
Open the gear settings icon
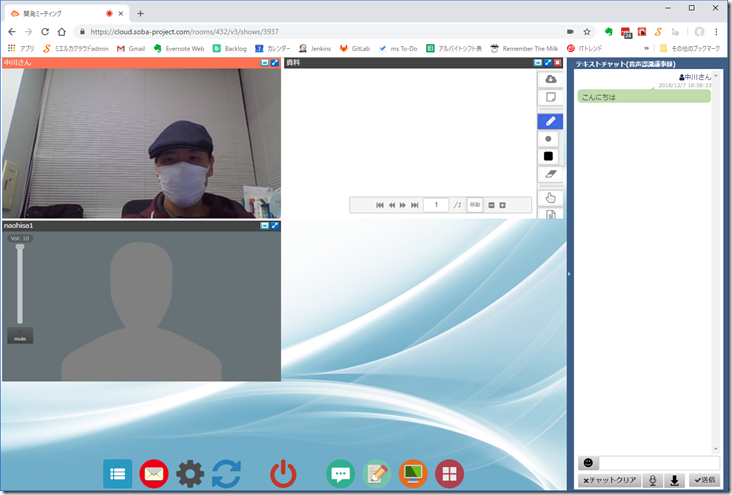click(x=190, y=474)
